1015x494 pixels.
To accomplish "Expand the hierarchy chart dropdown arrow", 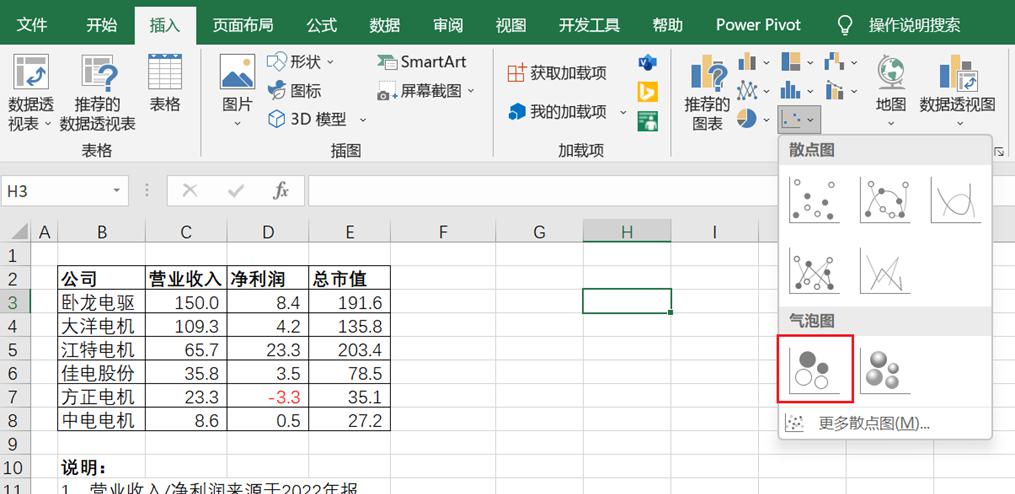I will (x=810, y=63).
